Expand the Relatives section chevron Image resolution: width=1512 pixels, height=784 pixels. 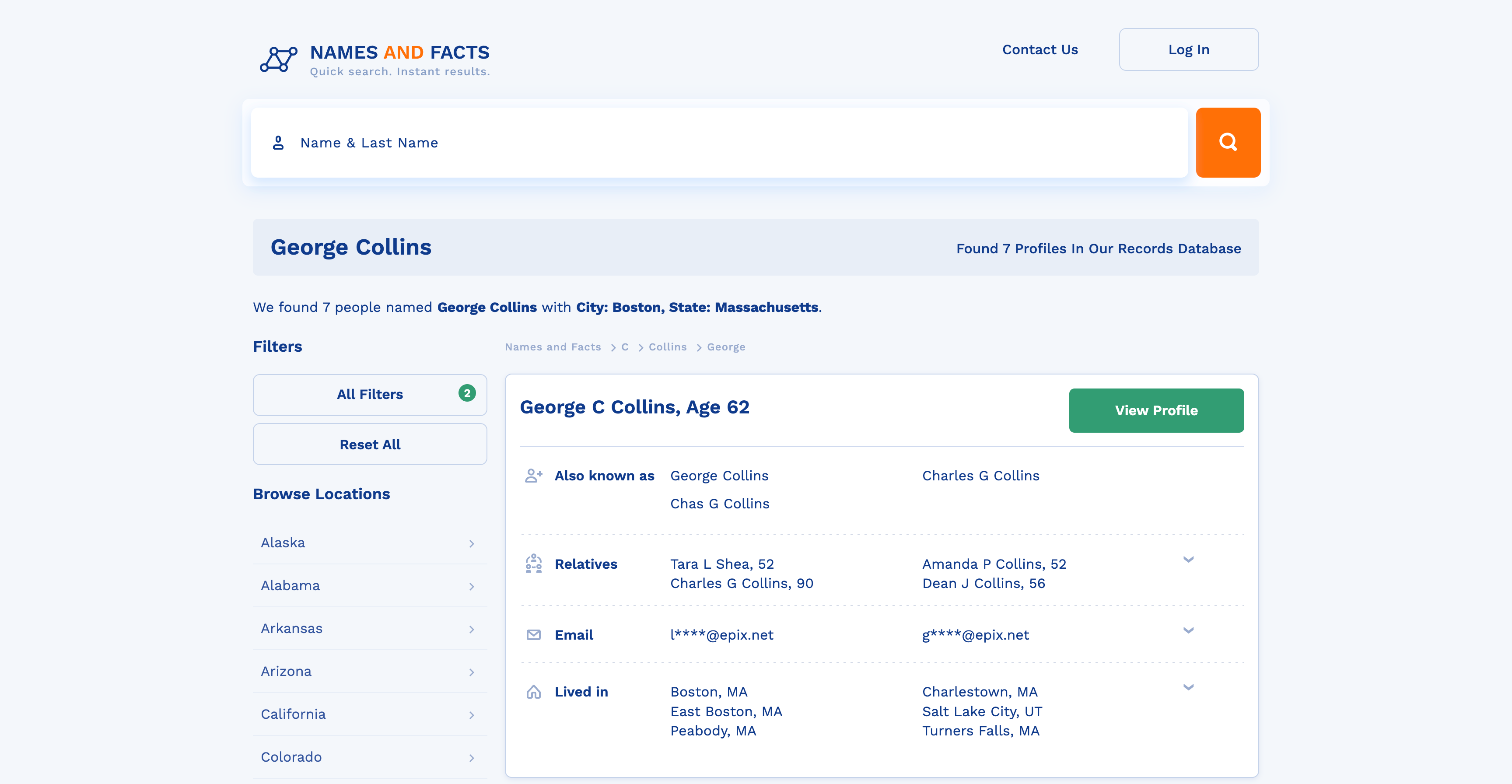pyautogui.click(x=1189, y=559)
